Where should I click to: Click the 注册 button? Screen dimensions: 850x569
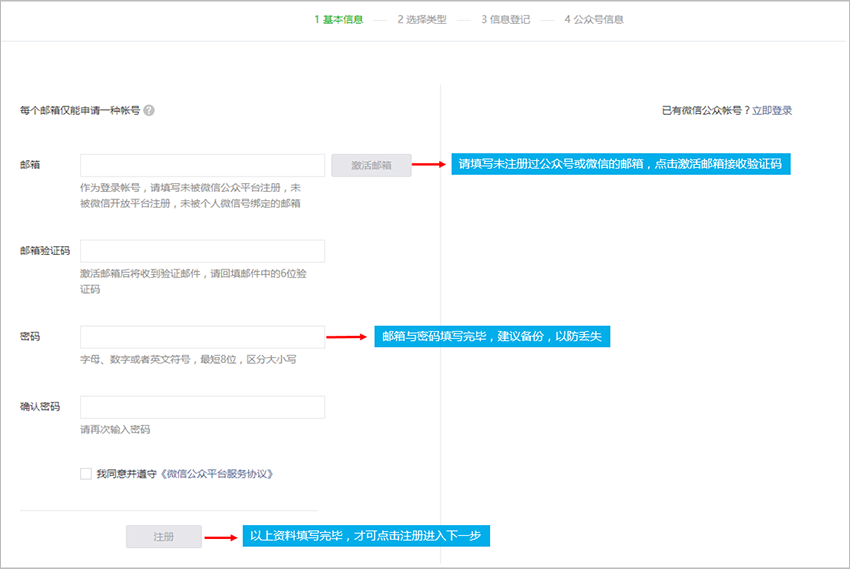coord(163,537)
